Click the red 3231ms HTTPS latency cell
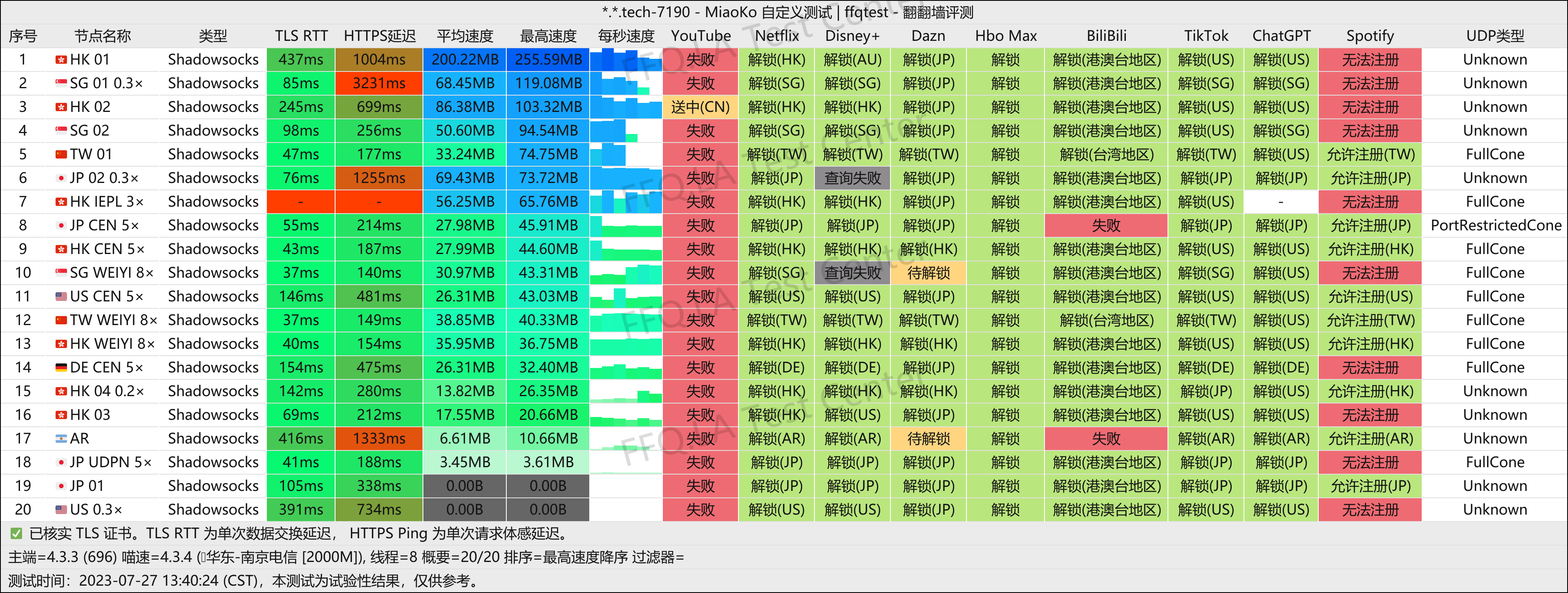 point(379,83)
